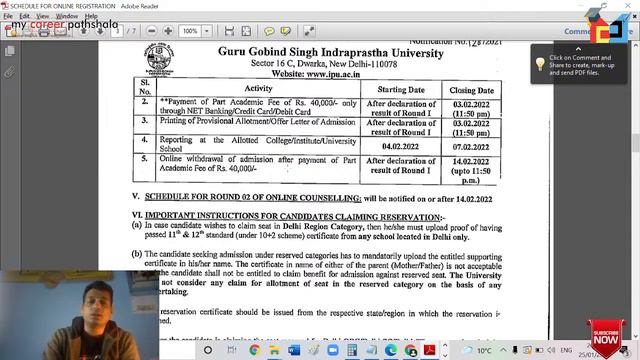The image size is (640, 360).
Task: Zoom in with the plus button
Action: click(168, 31)
